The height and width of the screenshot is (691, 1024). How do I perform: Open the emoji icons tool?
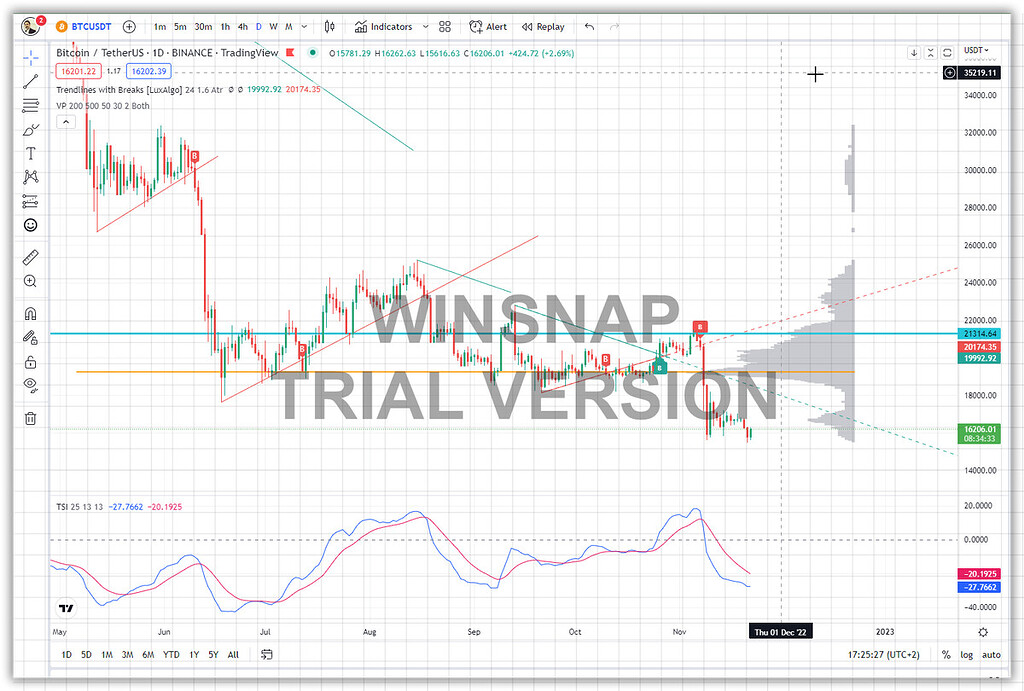point(31,225)
